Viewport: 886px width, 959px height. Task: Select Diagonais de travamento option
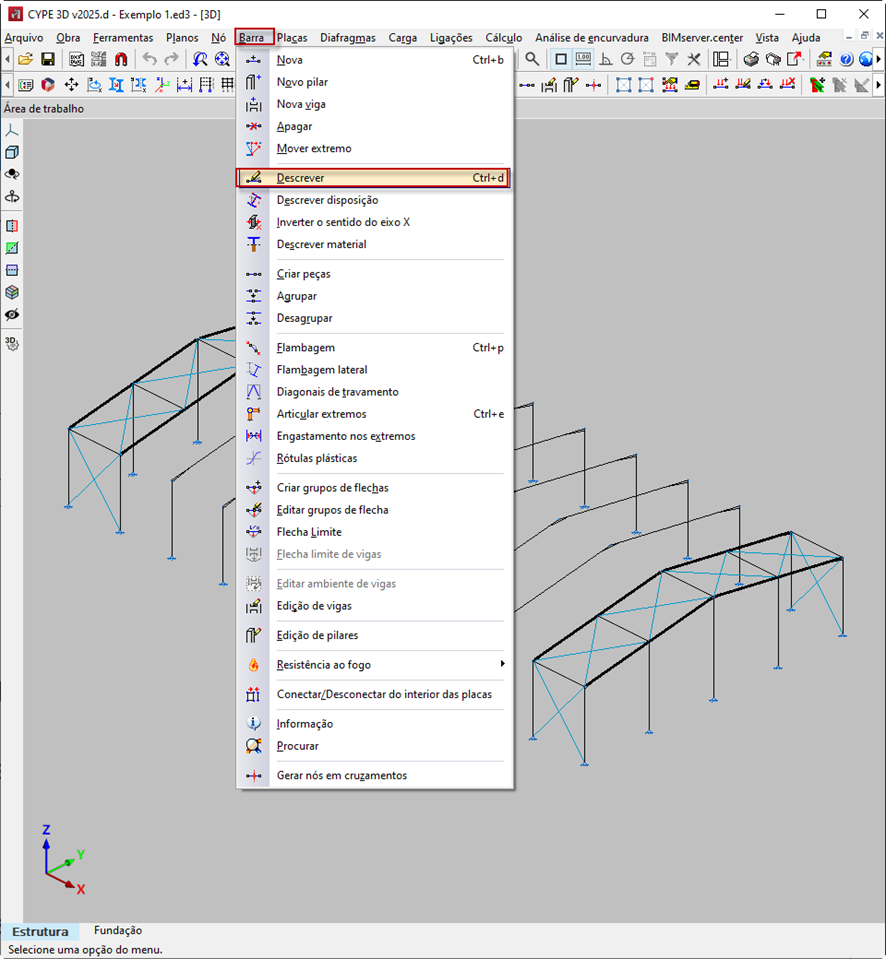point(372,392)
